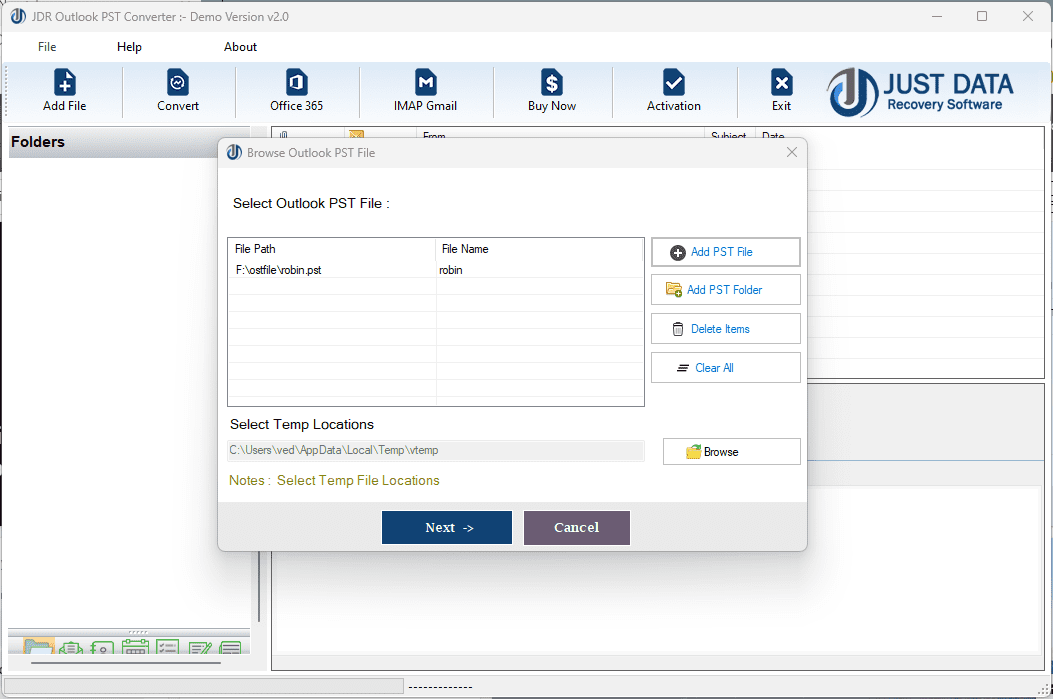This screenshot has width=1053, height=699.
Task: Open the Help menu
Action: tap(129, 46)
